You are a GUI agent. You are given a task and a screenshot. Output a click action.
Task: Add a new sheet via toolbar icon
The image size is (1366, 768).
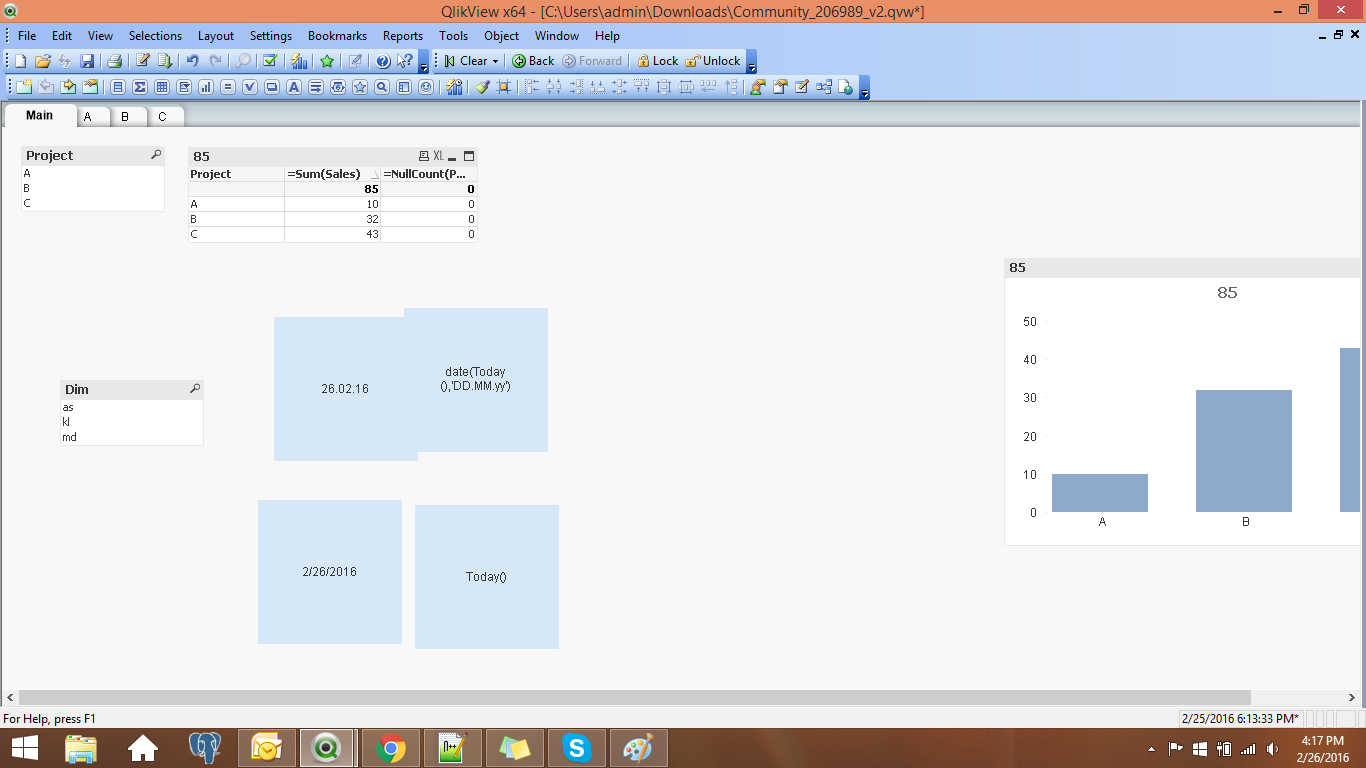(24, 87)
